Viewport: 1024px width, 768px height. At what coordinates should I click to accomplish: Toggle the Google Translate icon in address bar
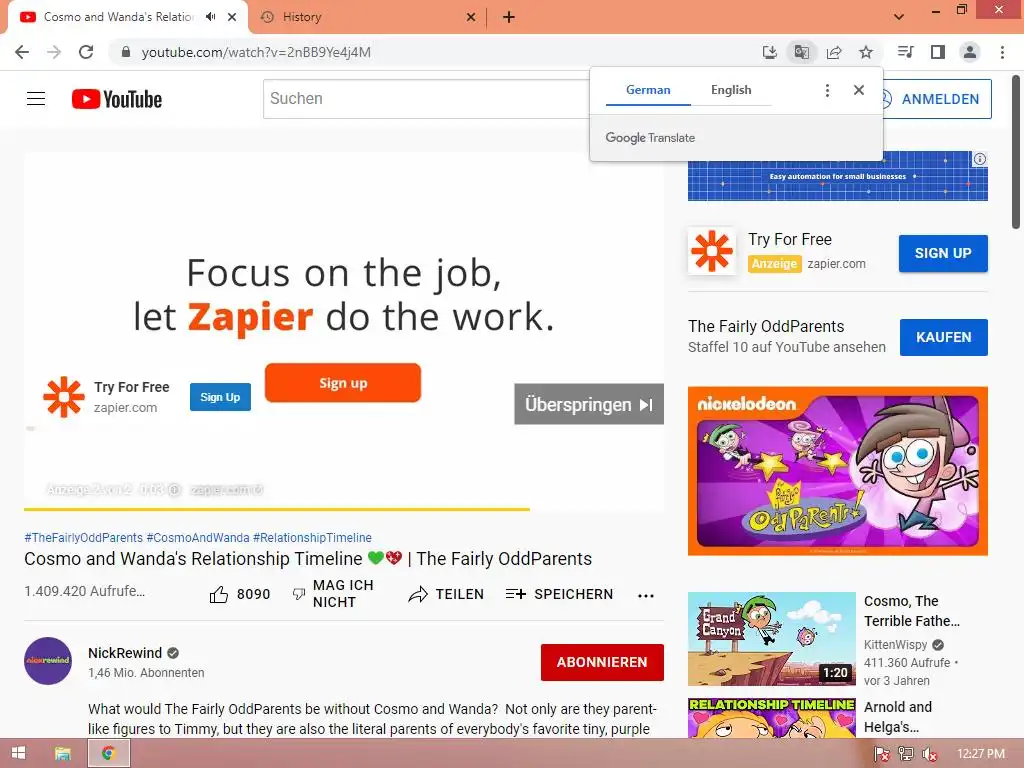click(801, 52)
